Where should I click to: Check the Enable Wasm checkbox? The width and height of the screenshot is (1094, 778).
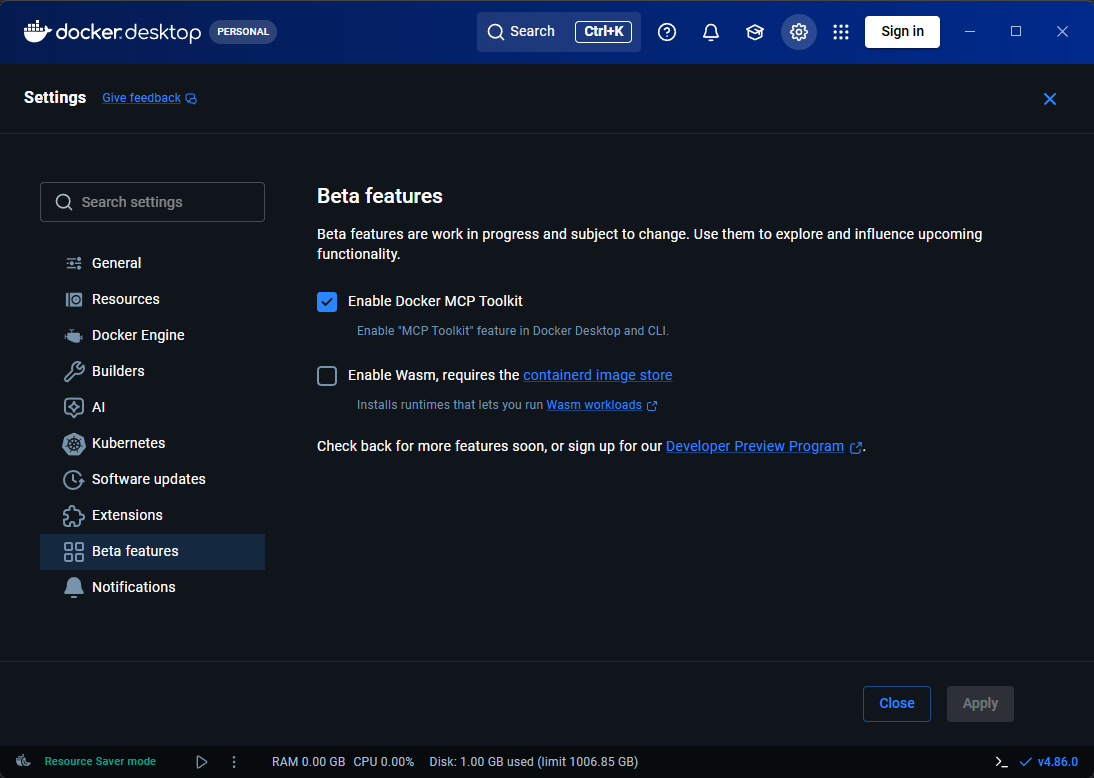click(x=327, y=375)
